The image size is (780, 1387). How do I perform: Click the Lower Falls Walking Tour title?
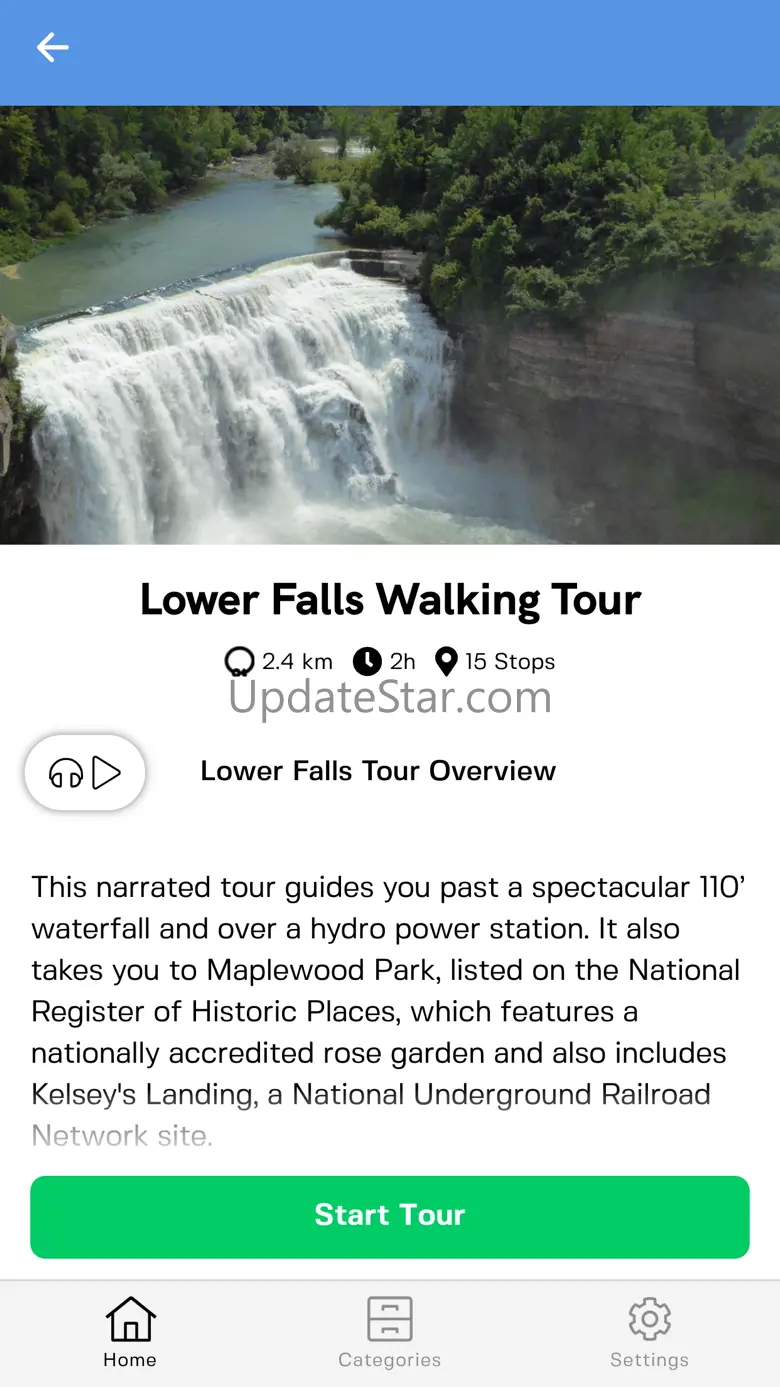tap(390, 600)
